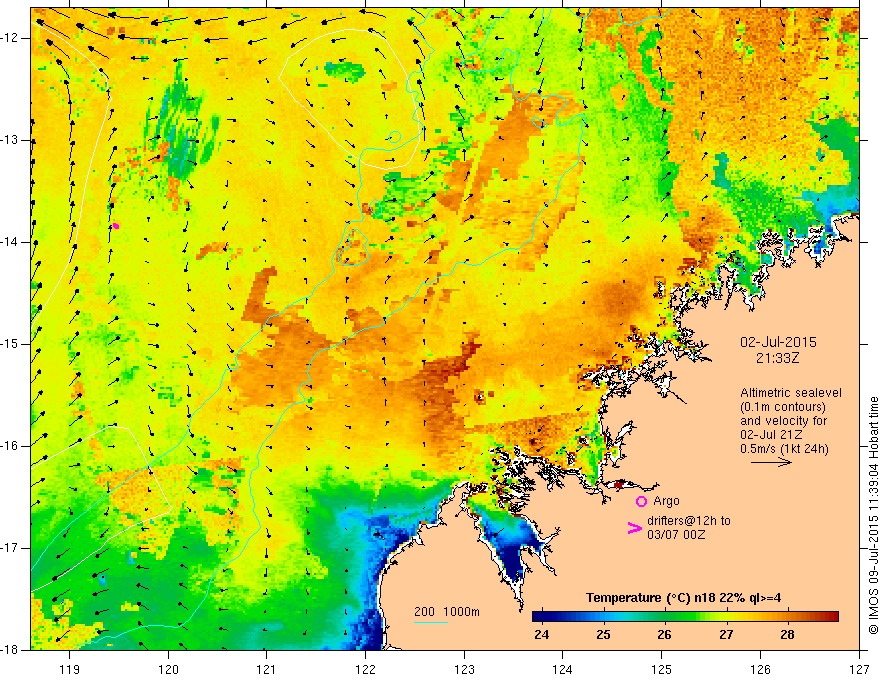Click the latitude axis label -16

(x=11, y=446)
